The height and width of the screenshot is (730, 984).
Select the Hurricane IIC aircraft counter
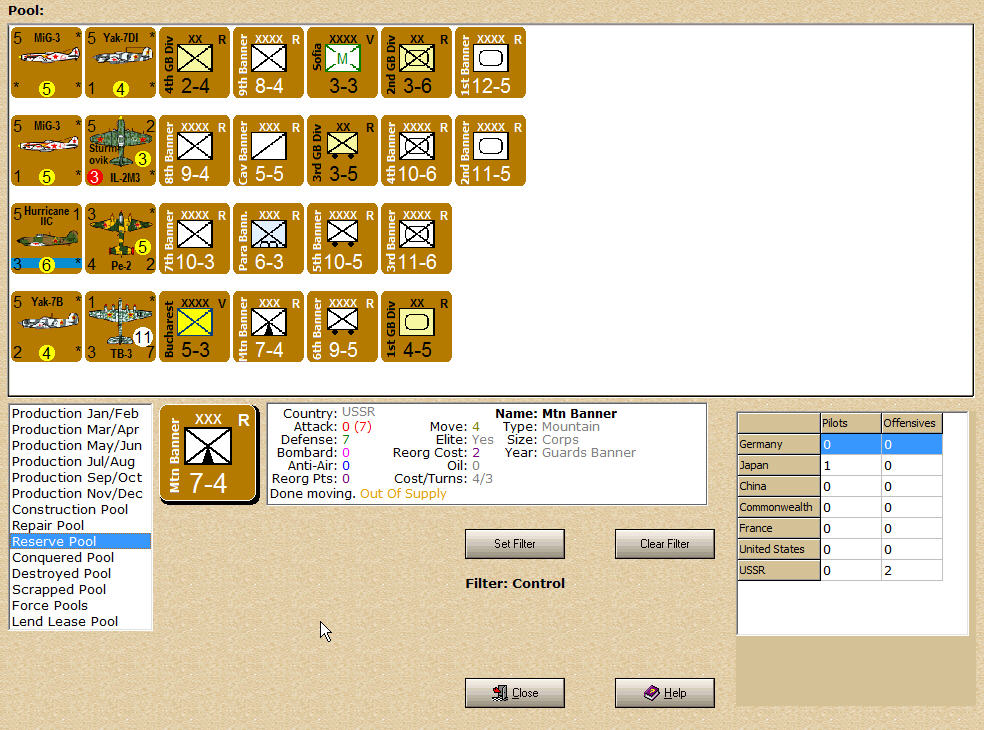point(46,238)
